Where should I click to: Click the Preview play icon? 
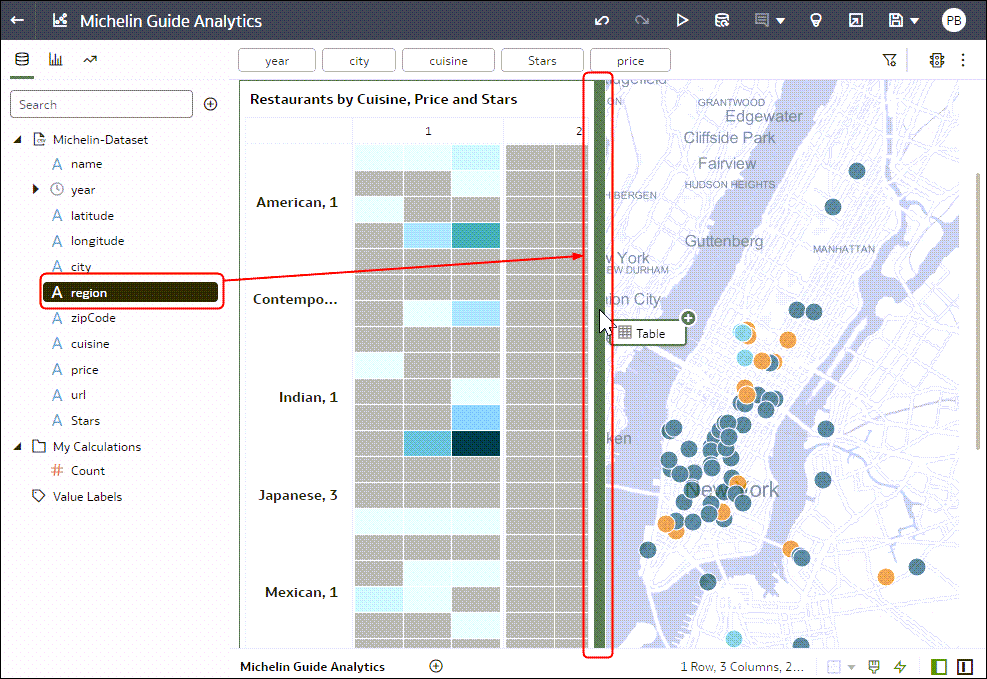click(682, 21)
